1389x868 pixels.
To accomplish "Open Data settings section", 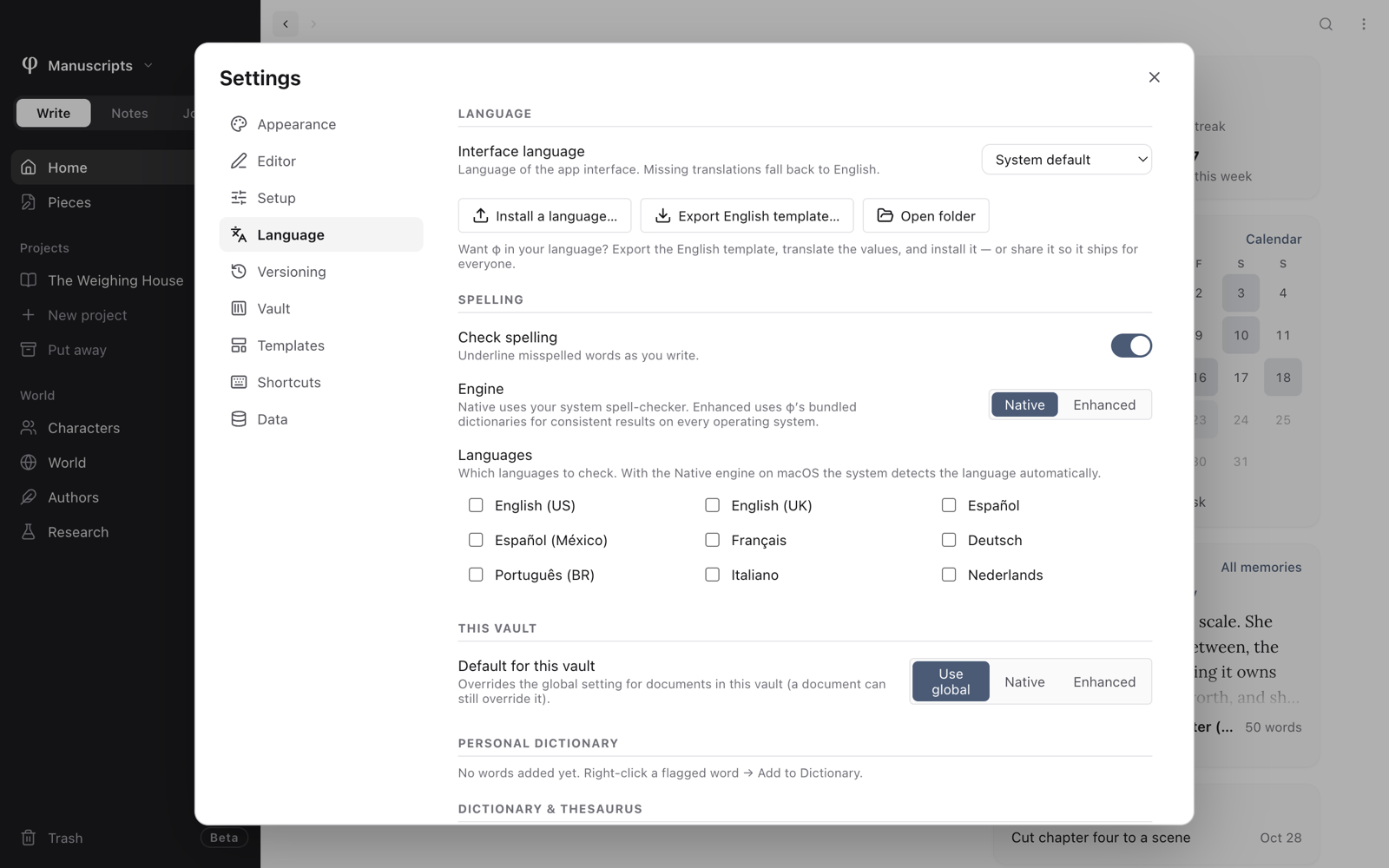I will tap(321, 419).
